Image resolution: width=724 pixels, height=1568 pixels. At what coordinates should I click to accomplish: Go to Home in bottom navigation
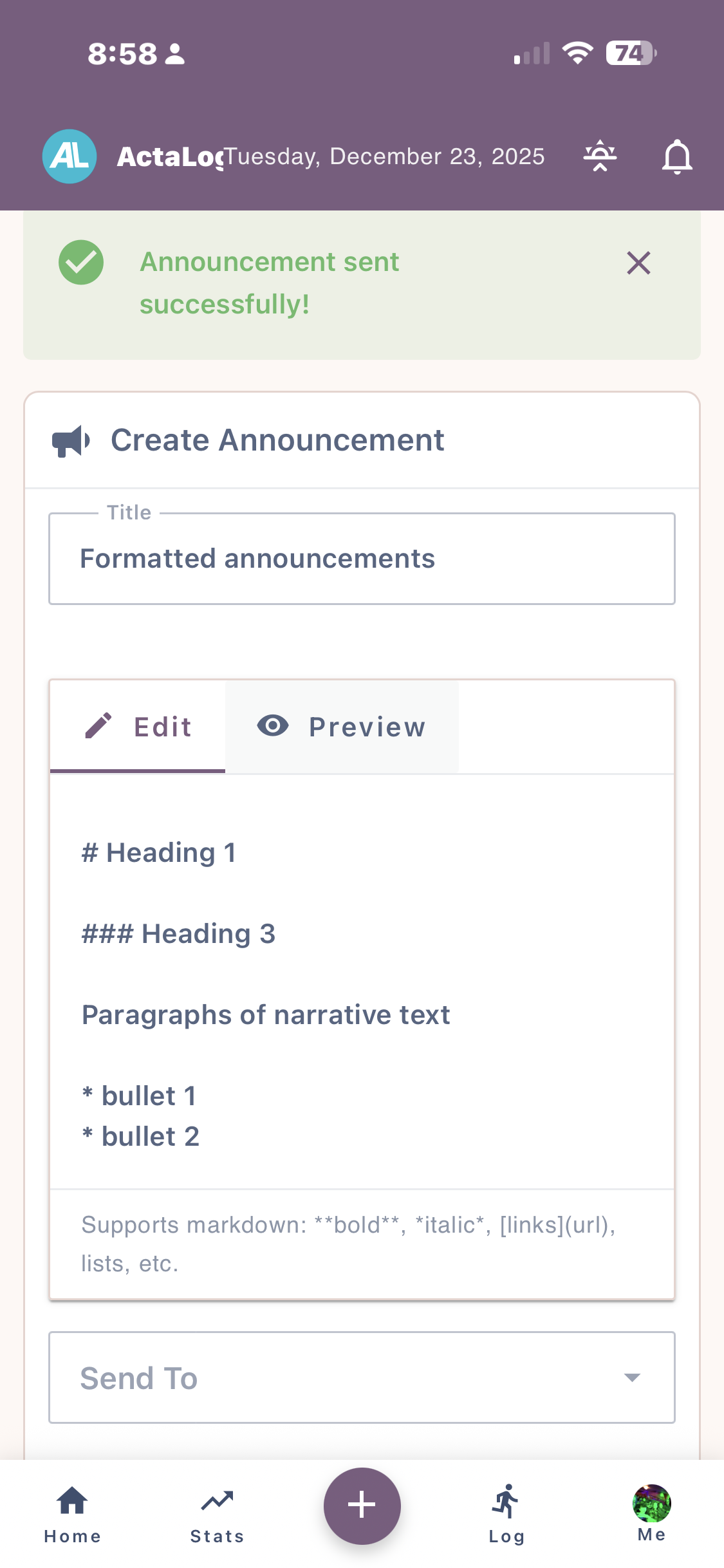click(x=72, y=1515)
